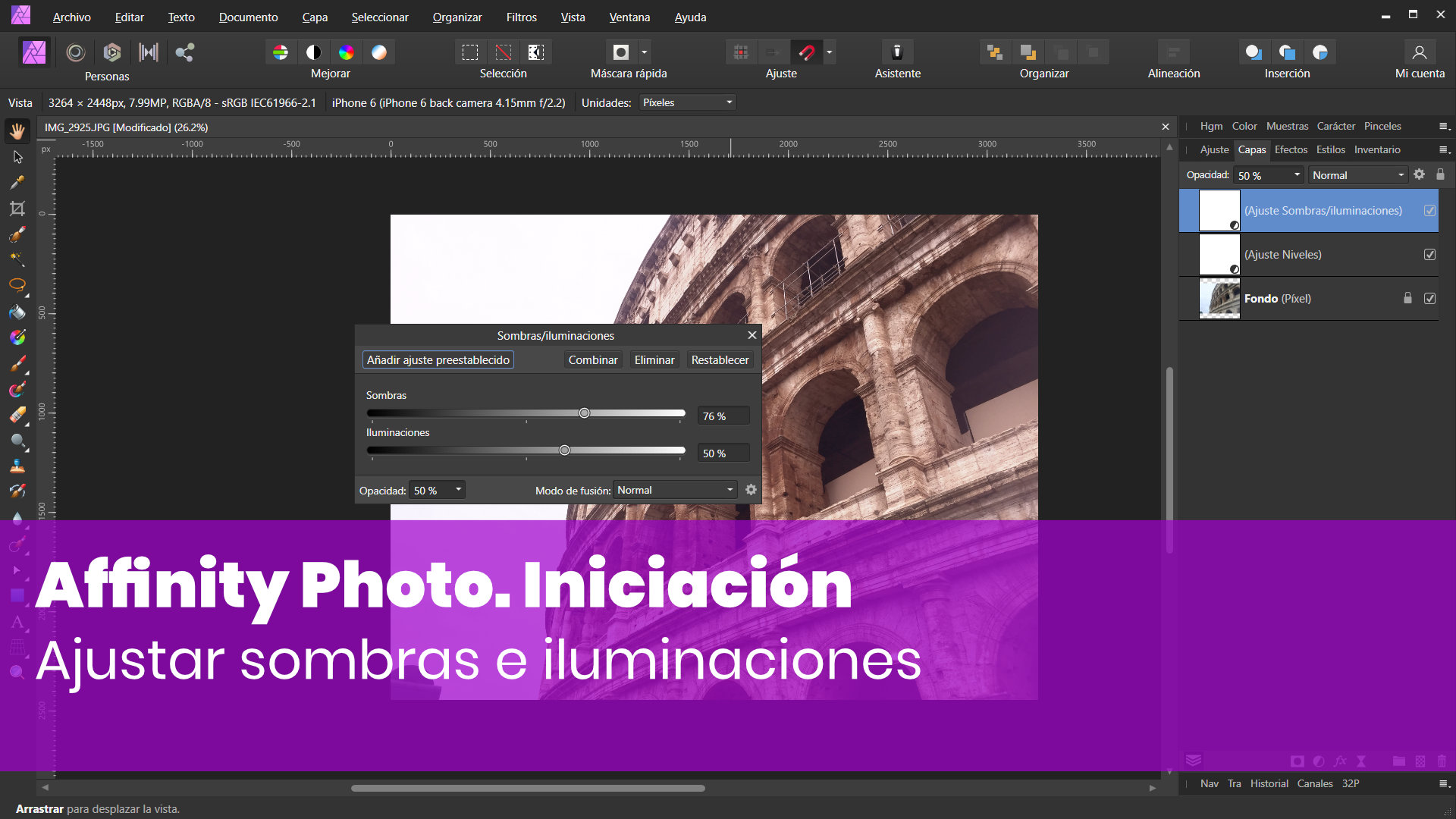Select the Gradient tool
The image size is (1456, 819).
(17, 337)
